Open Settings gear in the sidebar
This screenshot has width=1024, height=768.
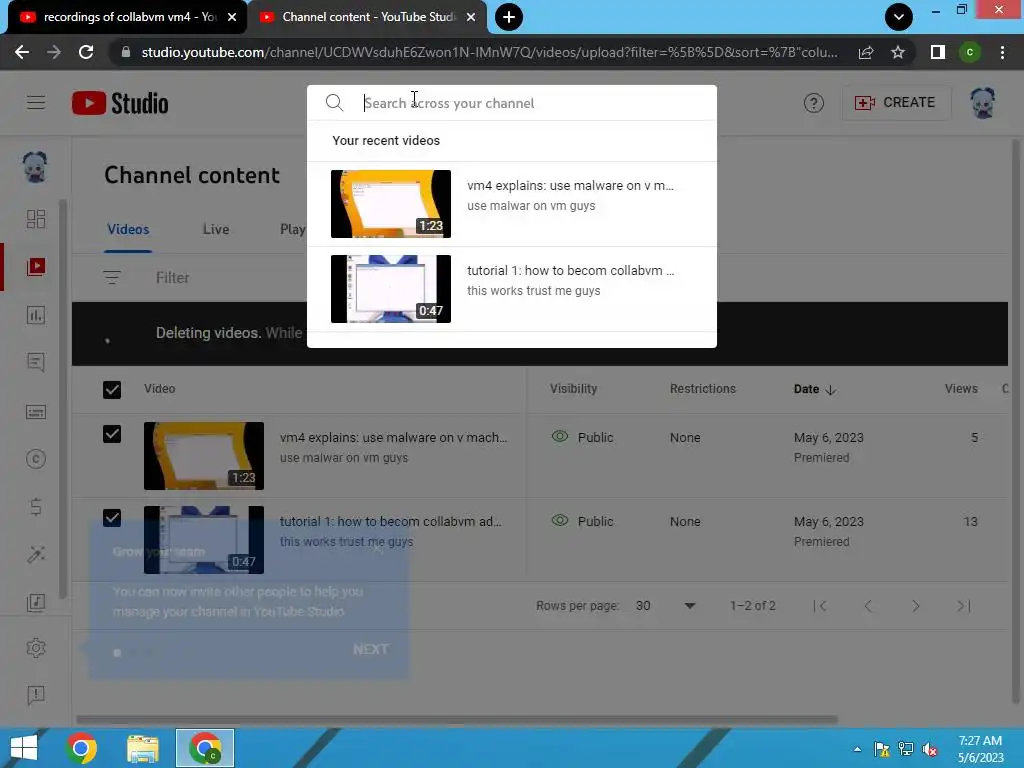point(36,648)
